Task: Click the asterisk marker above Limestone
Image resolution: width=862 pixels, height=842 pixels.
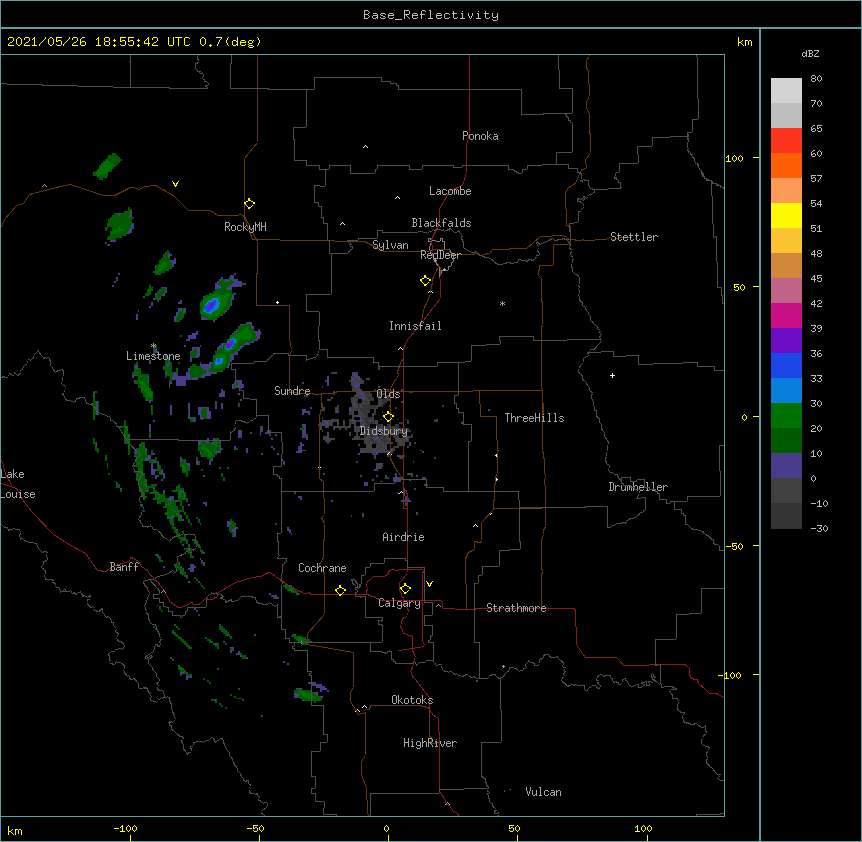Action: click(x=154, y=346)
